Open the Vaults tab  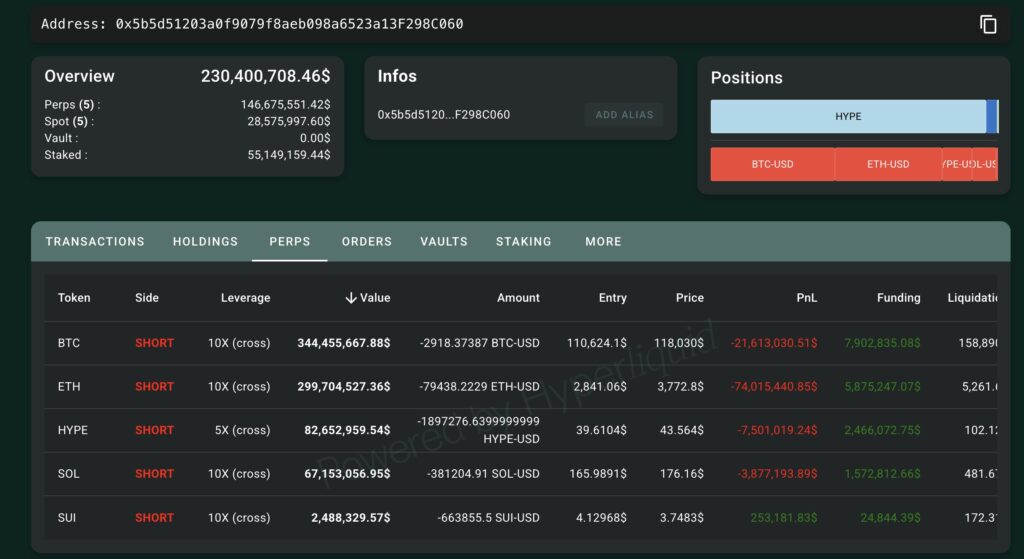[443, 242]
